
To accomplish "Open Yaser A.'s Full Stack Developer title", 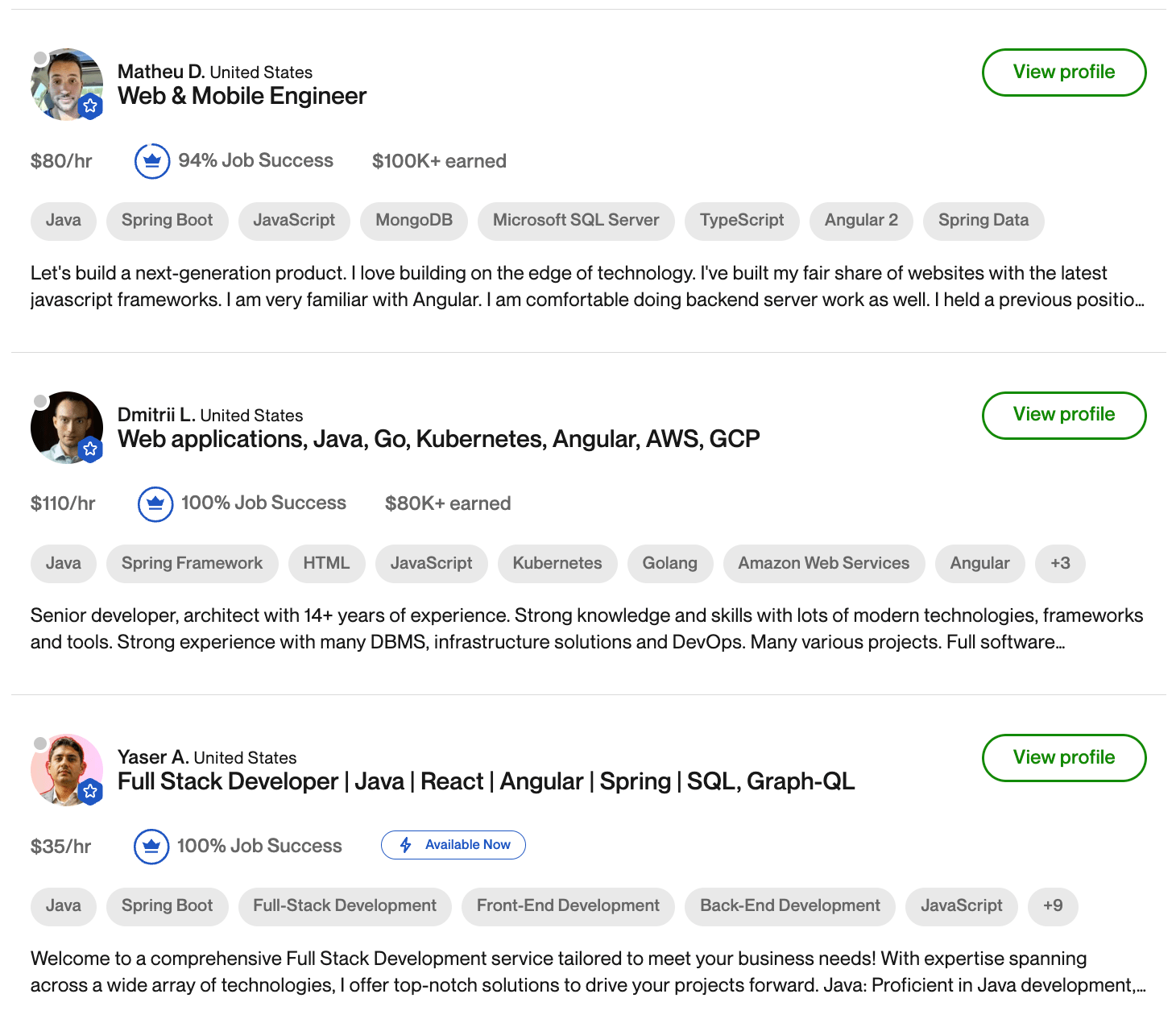I will point(486,782).
